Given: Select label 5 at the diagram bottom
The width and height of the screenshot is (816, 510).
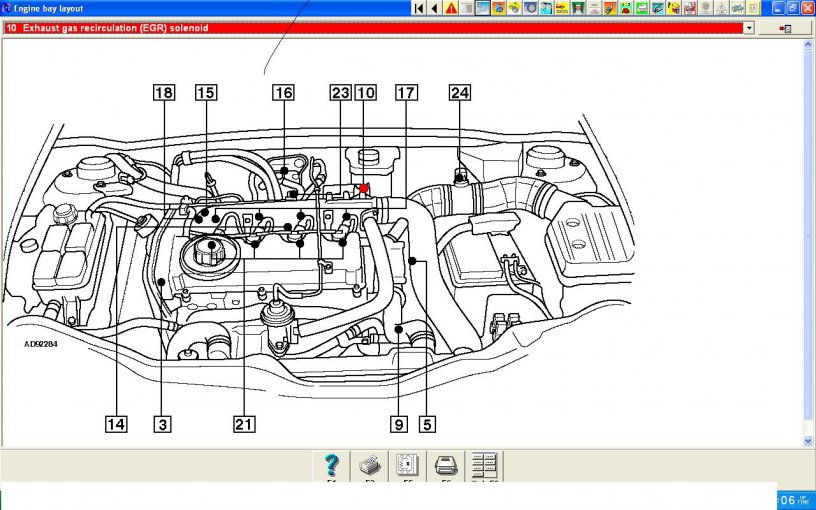Looking at the screenshot, I should coord(427,424).
